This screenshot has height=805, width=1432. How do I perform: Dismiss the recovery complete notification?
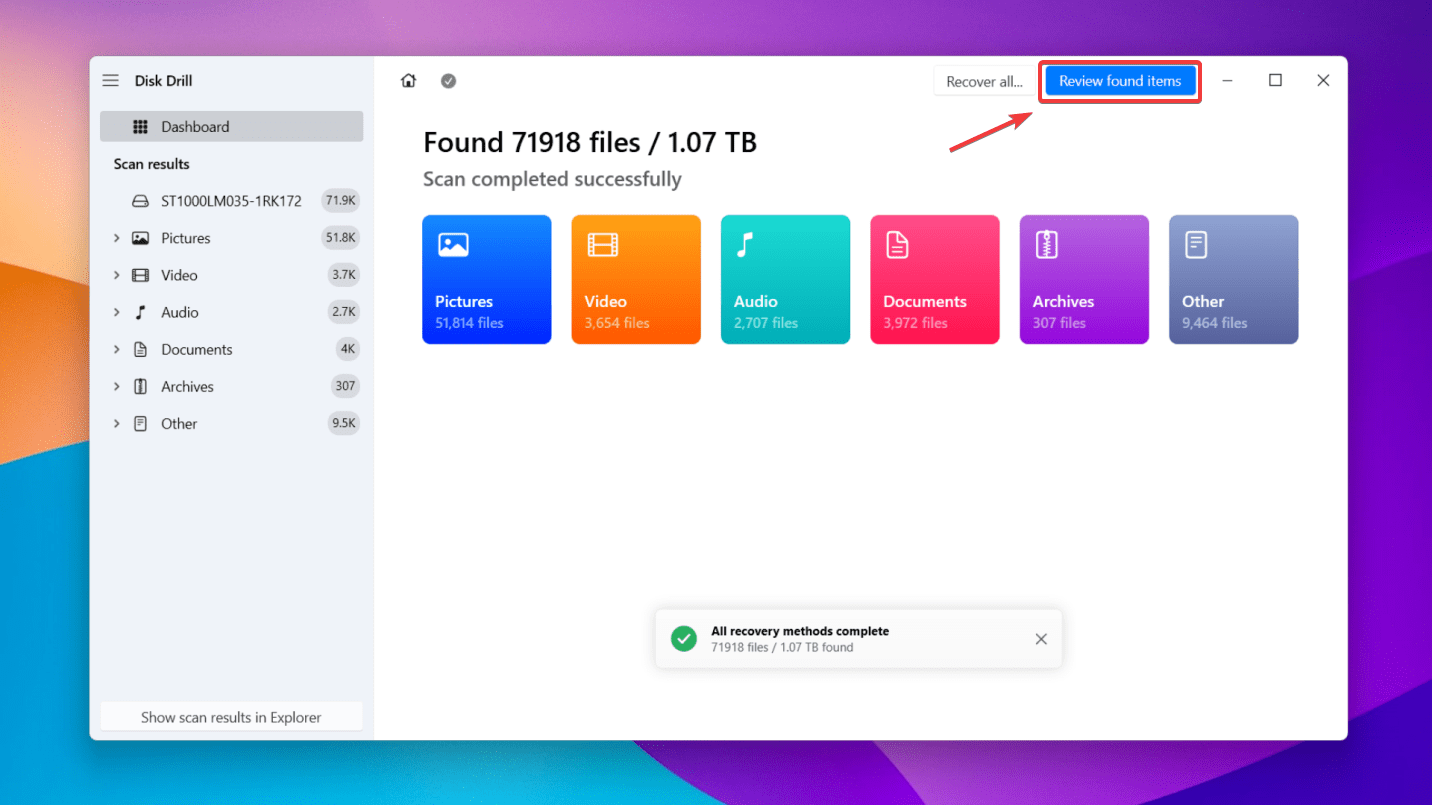tap(1041, 639)
